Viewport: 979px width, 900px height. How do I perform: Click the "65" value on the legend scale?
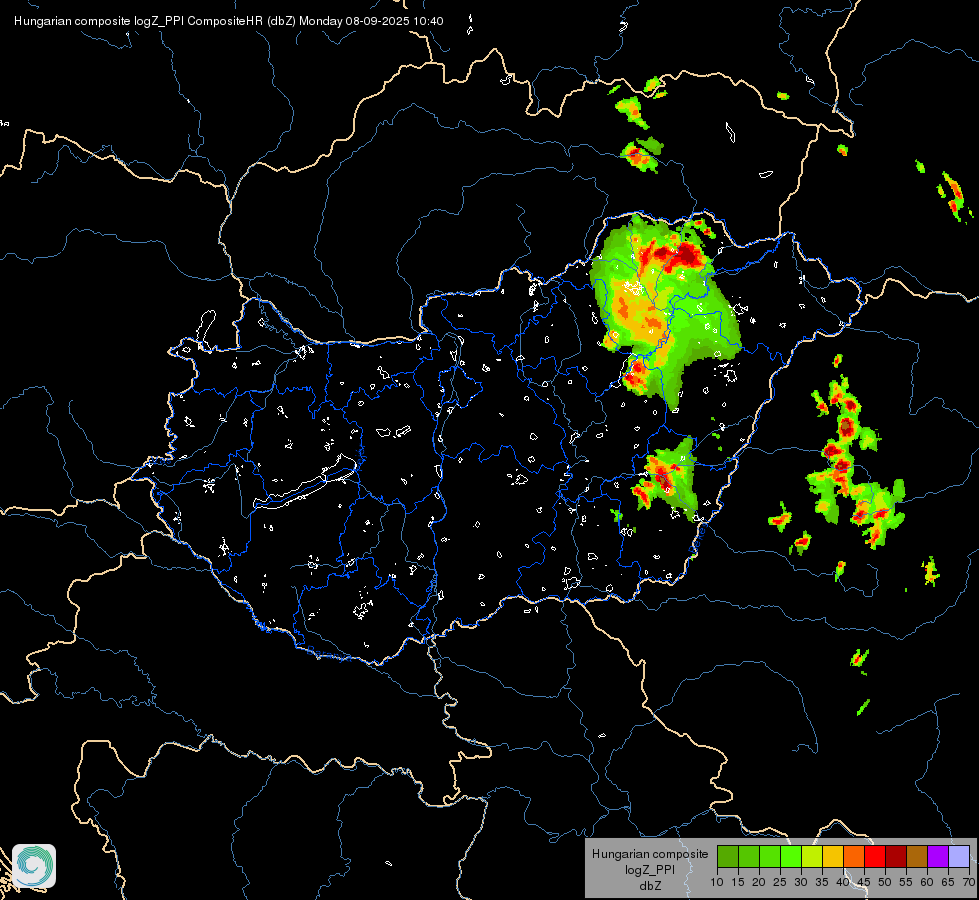[948, 883]
